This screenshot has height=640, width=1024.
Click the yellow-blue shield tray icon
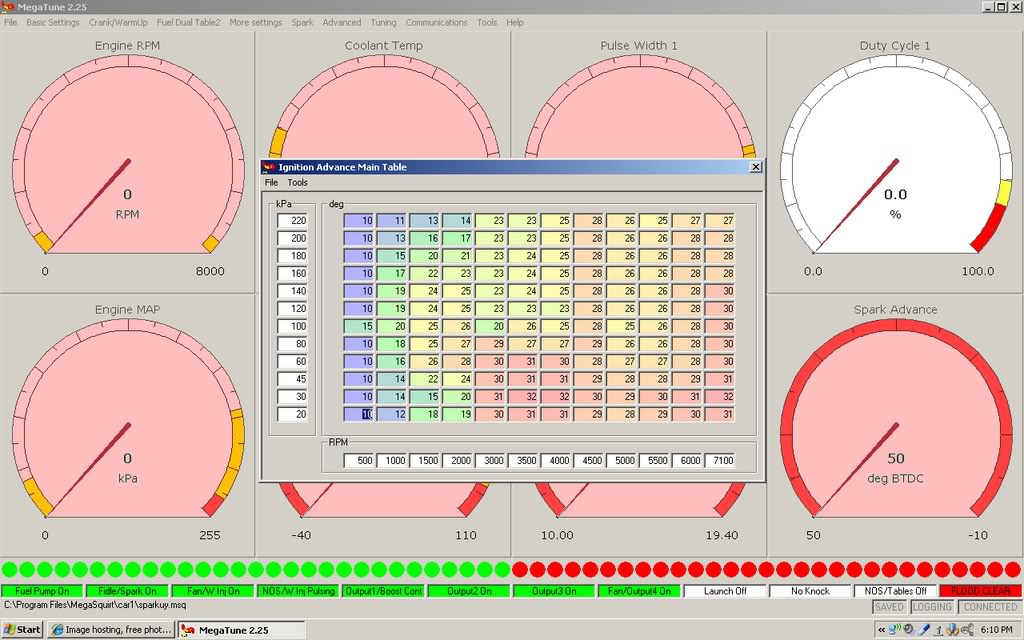(952, 630)
